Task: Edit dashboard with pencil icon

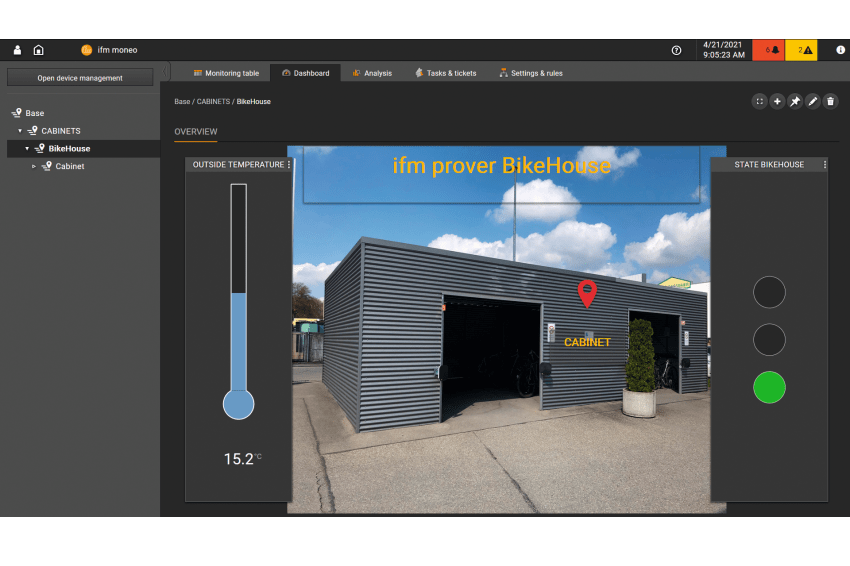Action: coord(813,101)
